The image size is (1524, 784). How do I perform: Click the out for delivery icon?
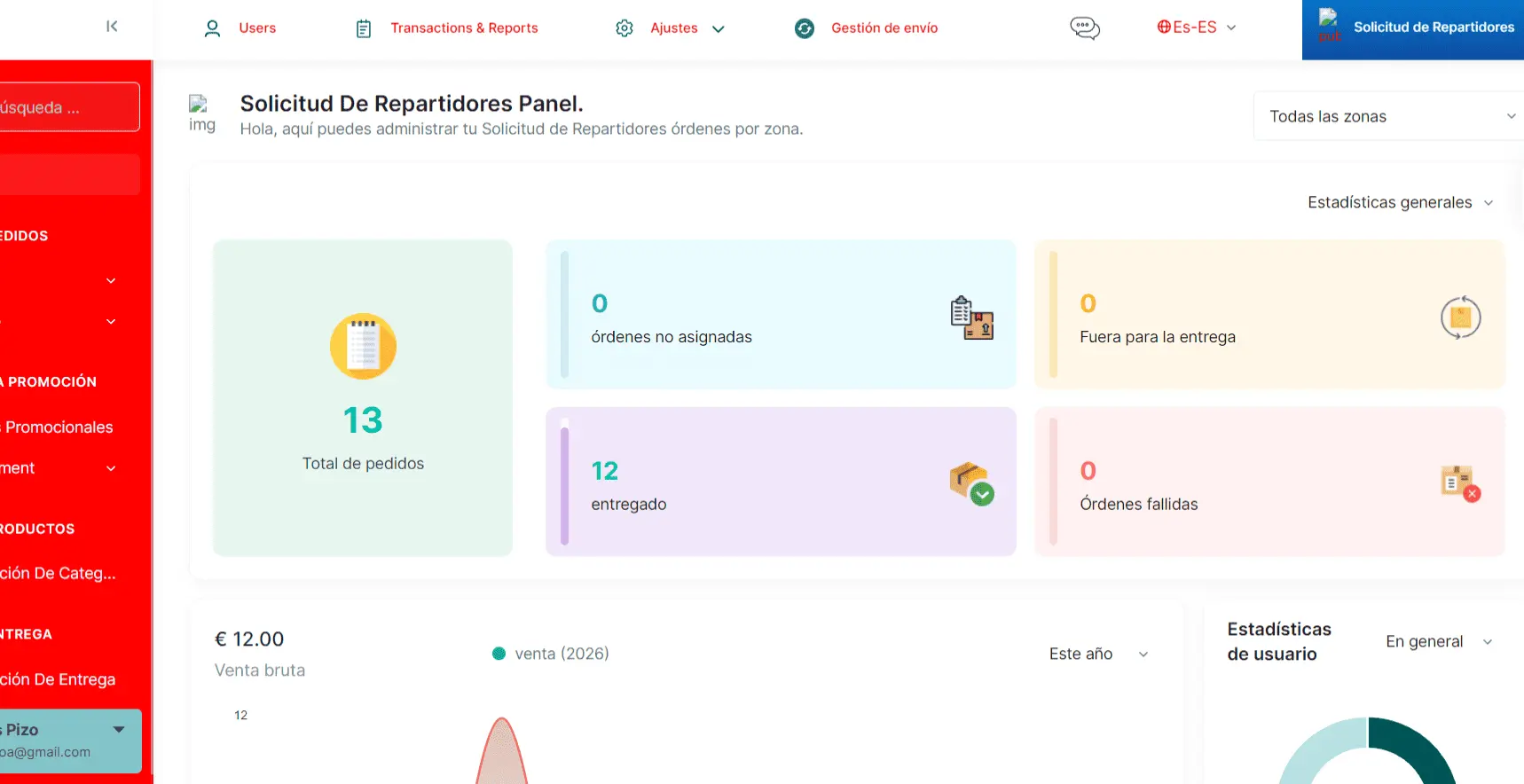tap(1460, 318)
